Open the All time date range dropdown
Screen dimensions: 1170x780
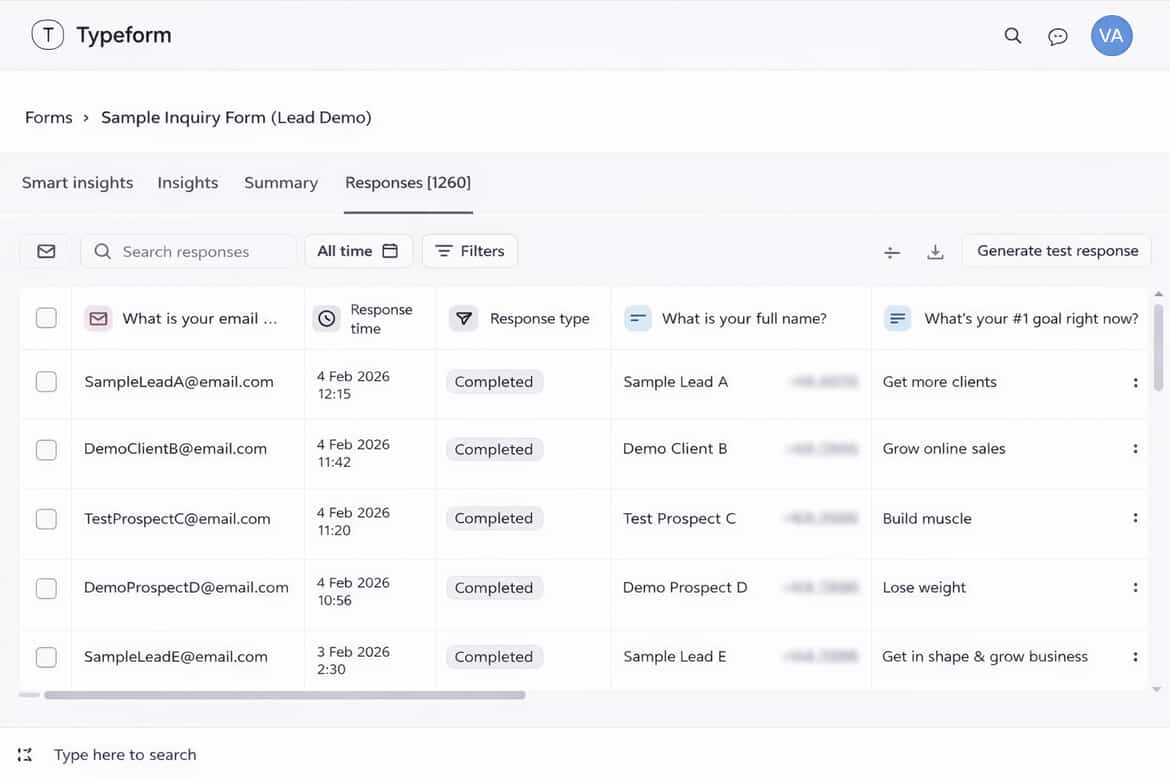click(358, 251)
